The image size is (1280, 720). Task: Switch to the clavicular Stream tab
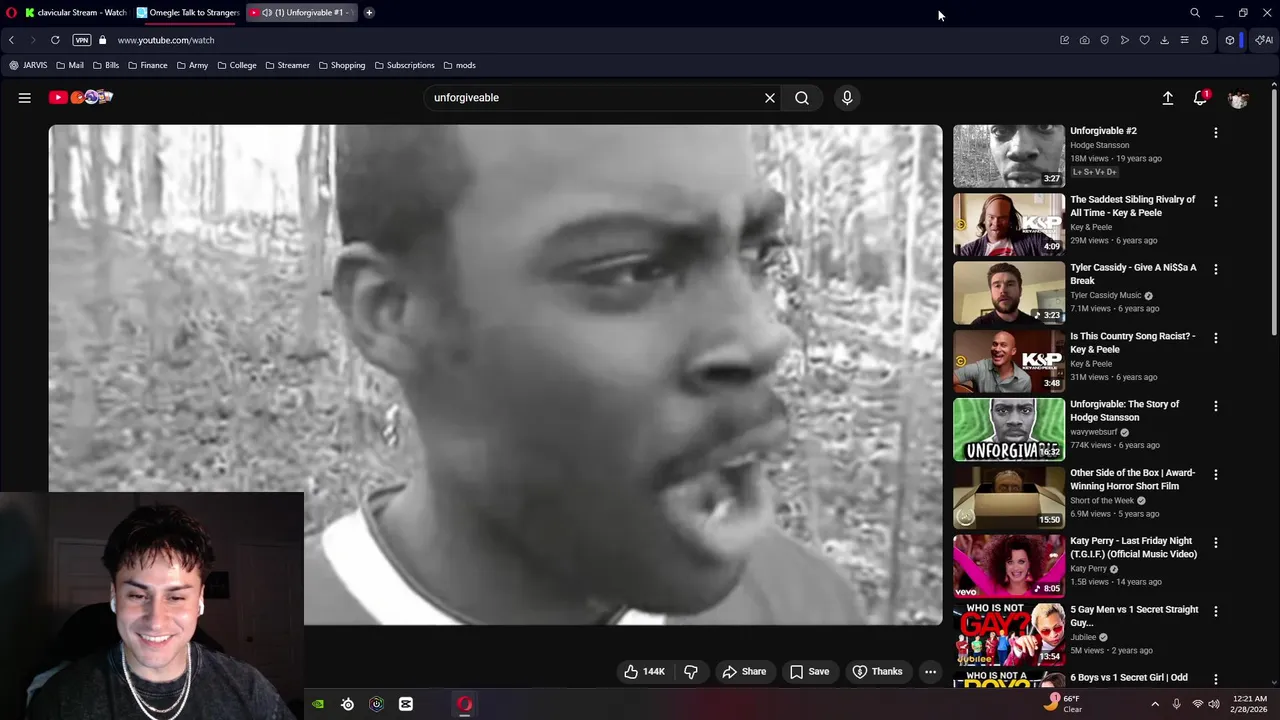(x=76, y=13)
